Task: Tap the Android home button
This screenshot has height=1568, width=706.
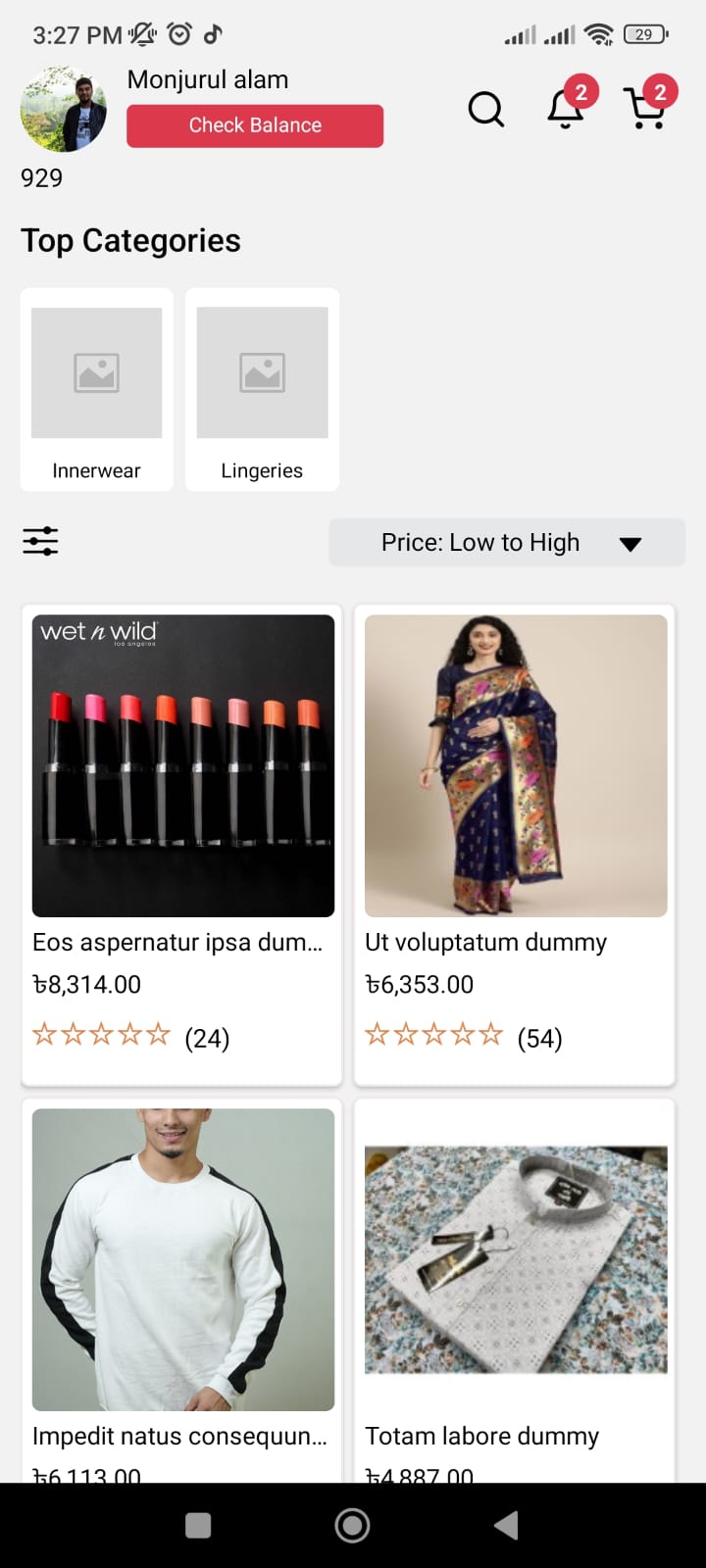Action: (353, 1525)
